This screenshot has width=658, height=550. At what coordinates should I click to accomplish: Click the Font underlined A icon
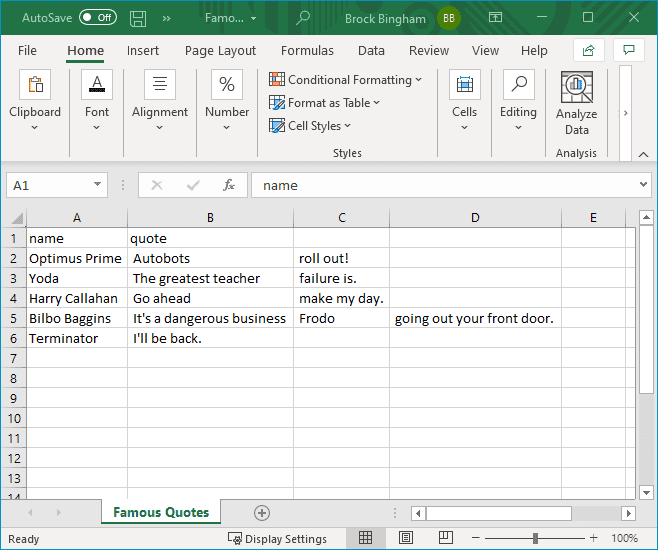97,84
